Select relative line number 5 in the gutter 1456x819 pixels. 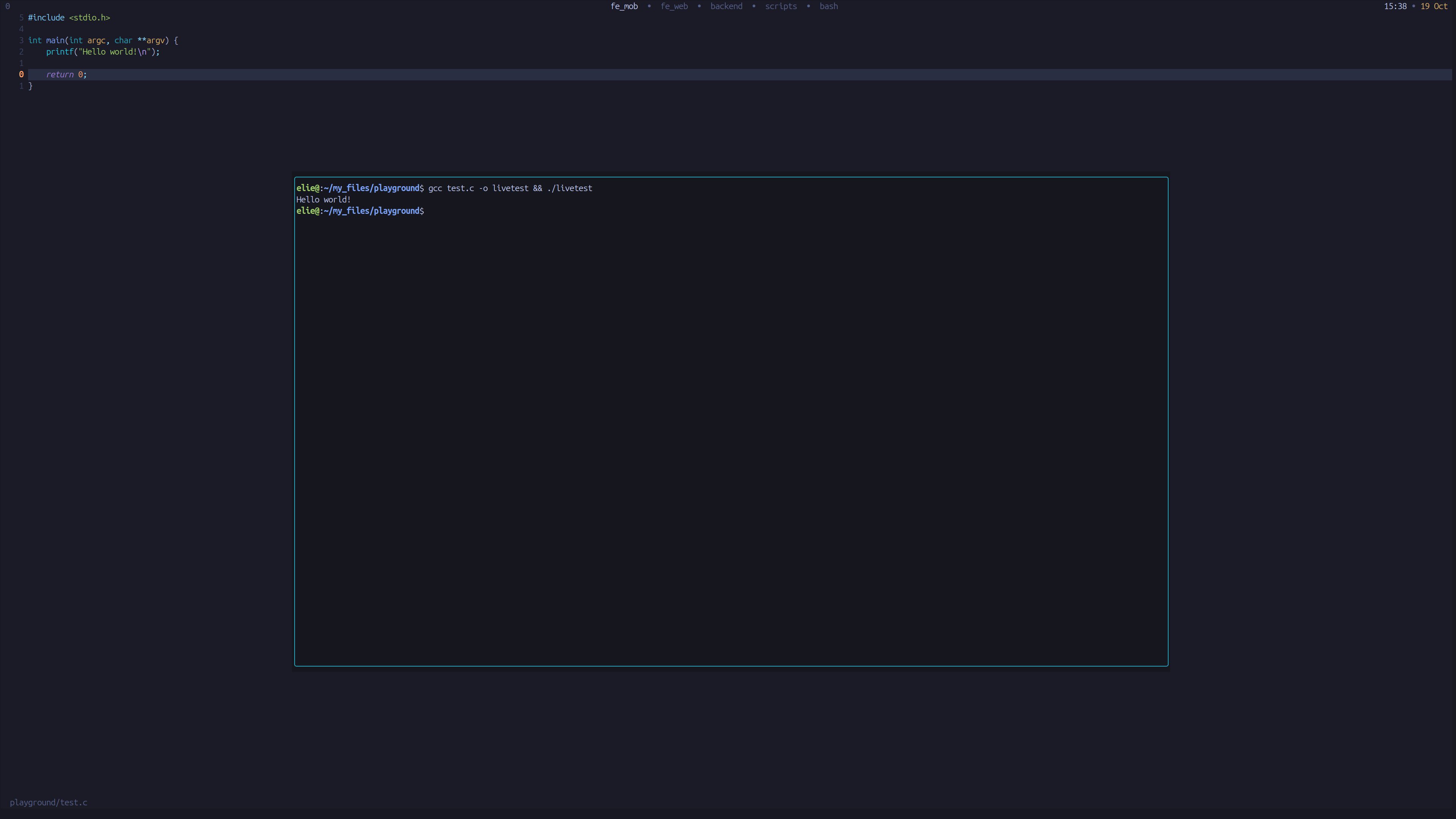point(21,17)
